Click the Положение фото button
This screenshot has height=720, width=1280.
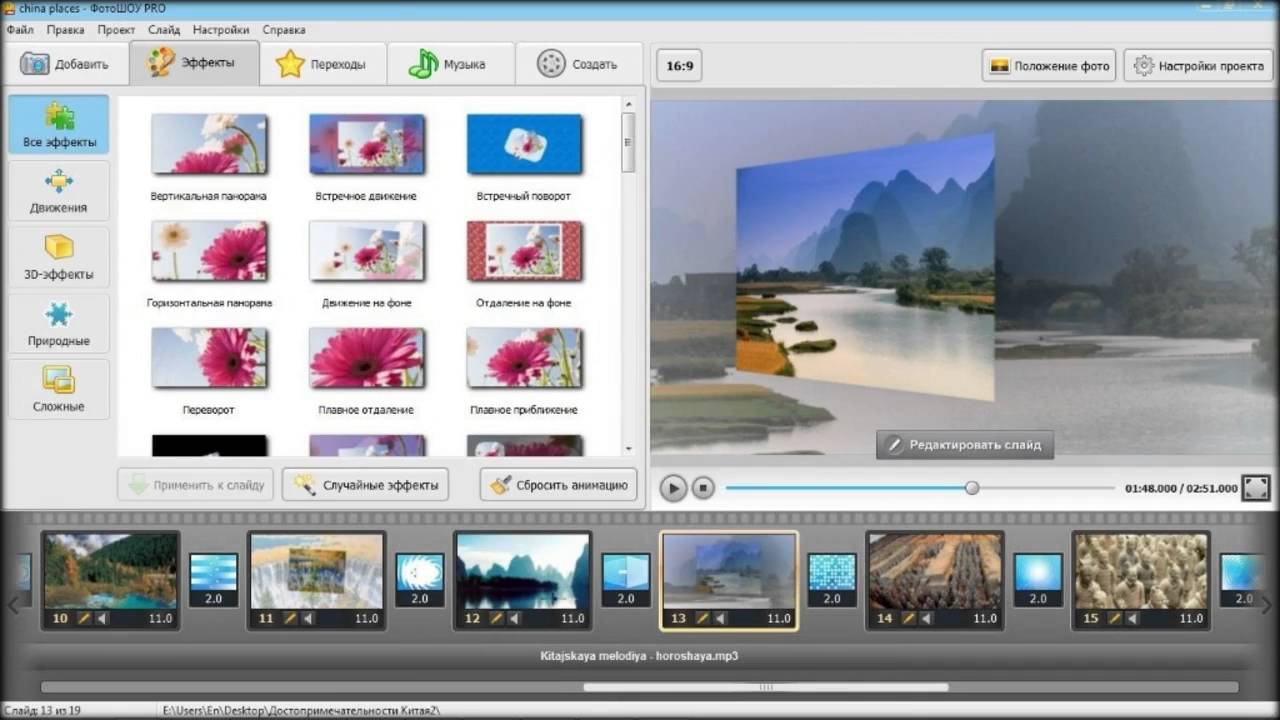pyautogui.click(x=1049, y=66)
